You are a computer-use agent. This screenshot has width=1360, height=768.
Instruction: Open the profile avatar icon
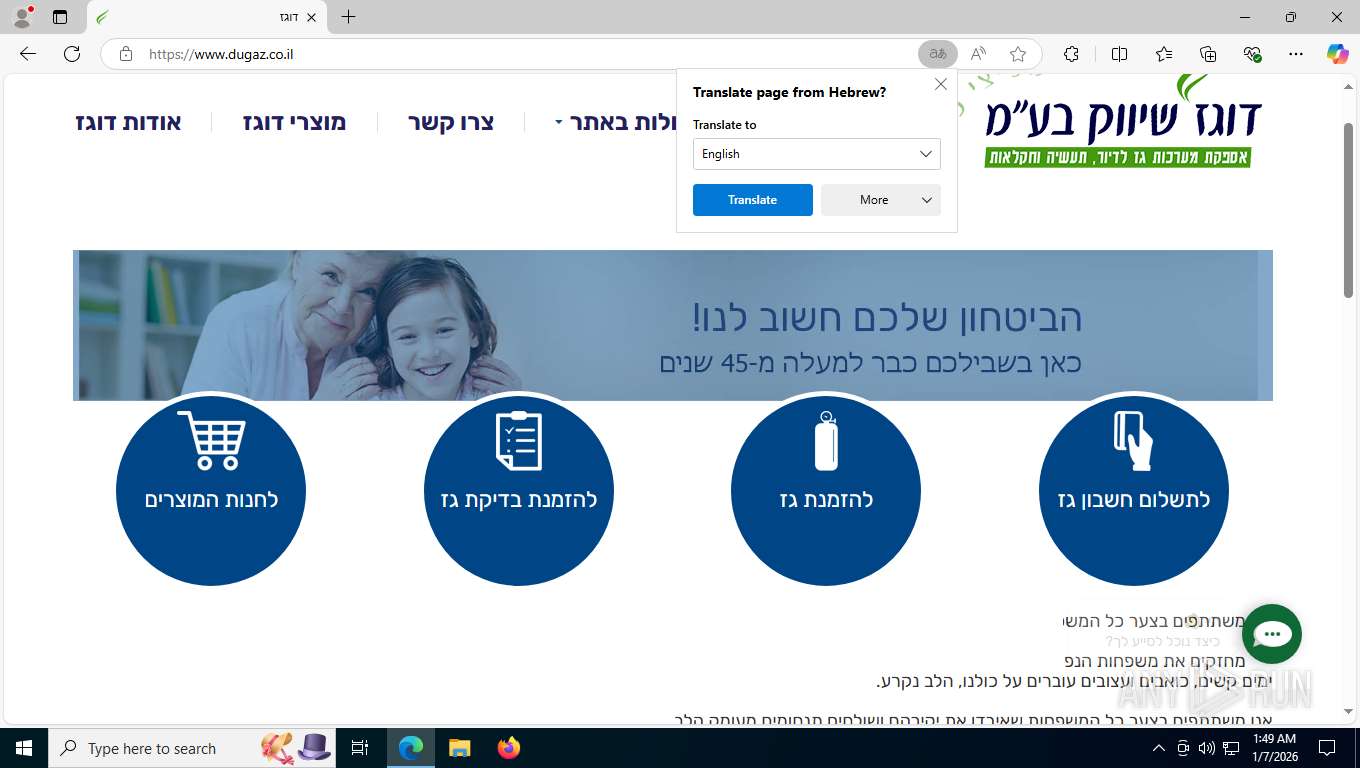[22, 17]
